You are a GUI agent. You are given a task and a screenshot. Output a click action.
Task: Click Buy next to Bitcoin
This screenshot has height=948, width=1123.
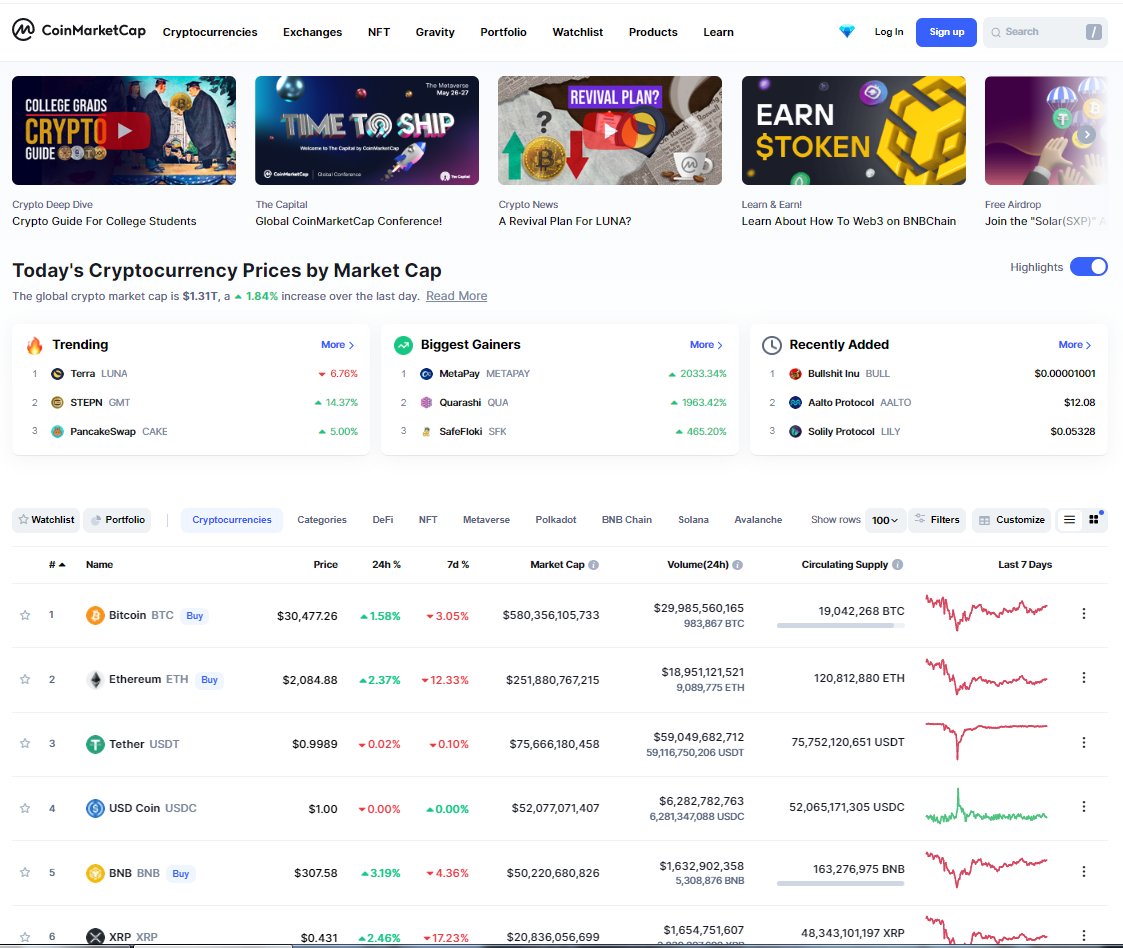[195, 616]
